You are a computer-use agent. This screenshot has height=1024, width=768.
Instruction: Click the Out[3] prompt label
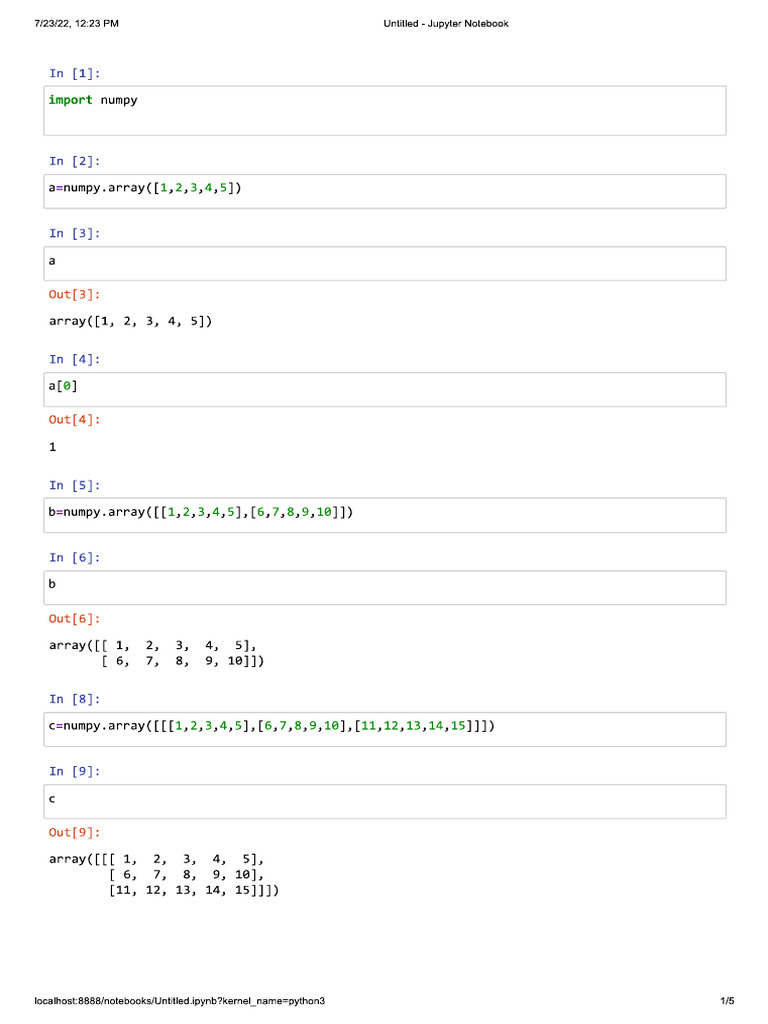pos(75,295)
